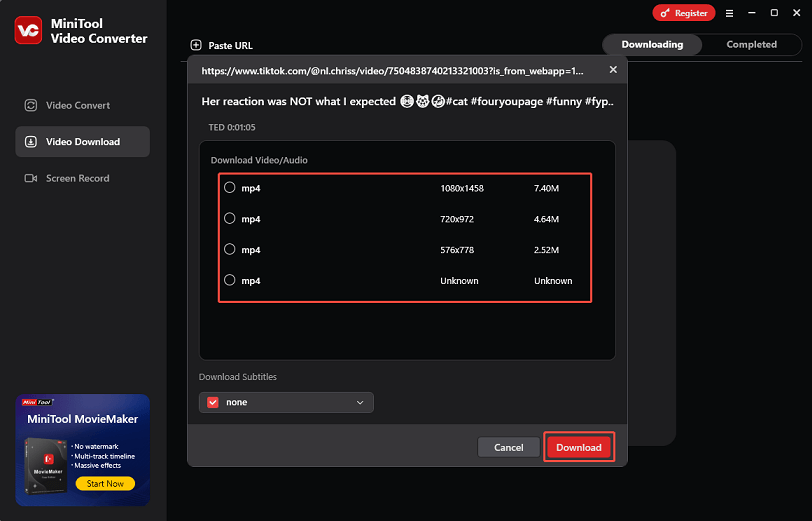Open the hamburger menu icon
Viewport: 812px width, 521px height.
(x=729, y=13)
